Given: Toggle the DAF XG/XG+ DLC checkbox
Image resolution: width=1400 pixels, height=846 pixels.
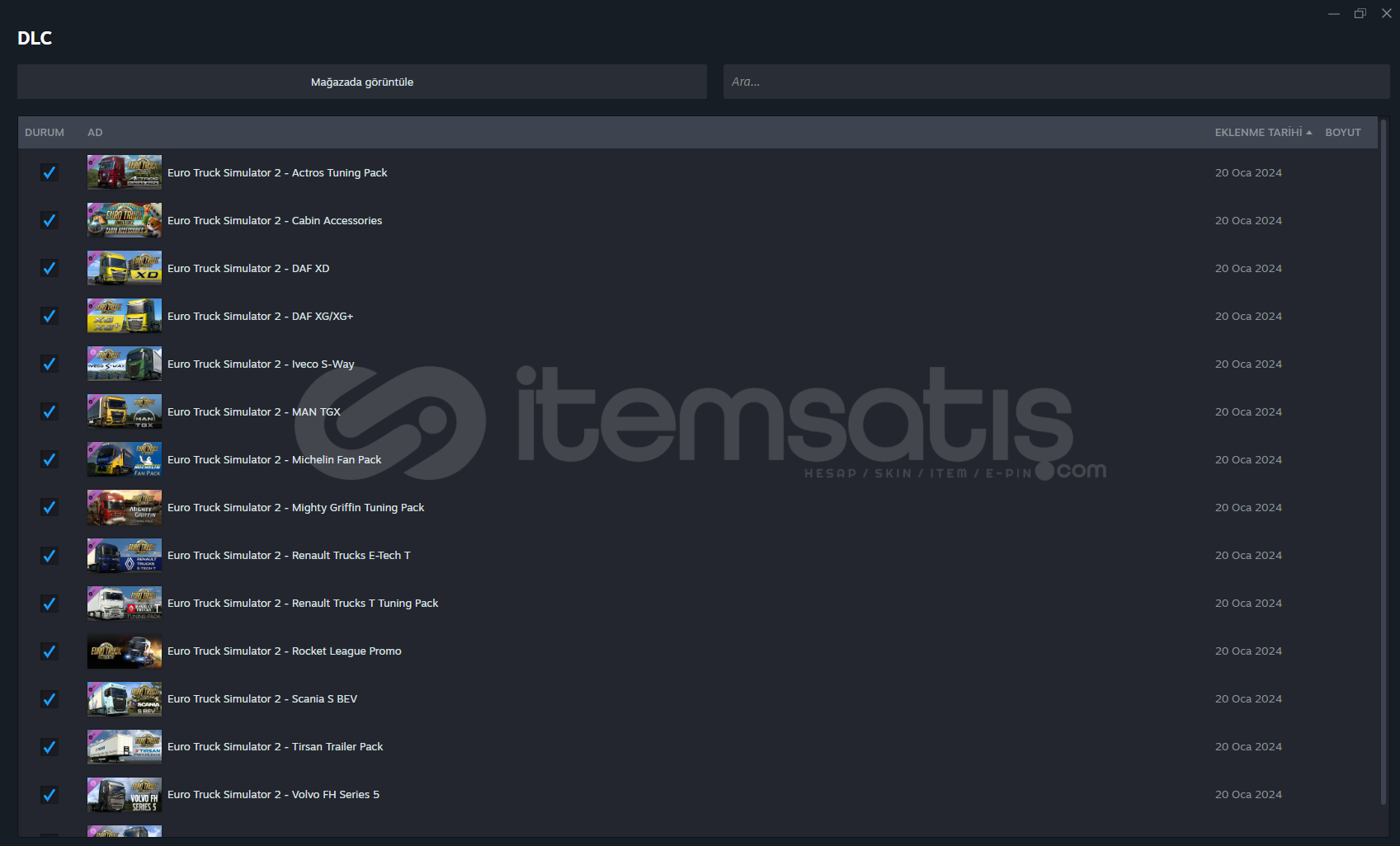Looking at the screenshot, I should click(x=49, y=316).
